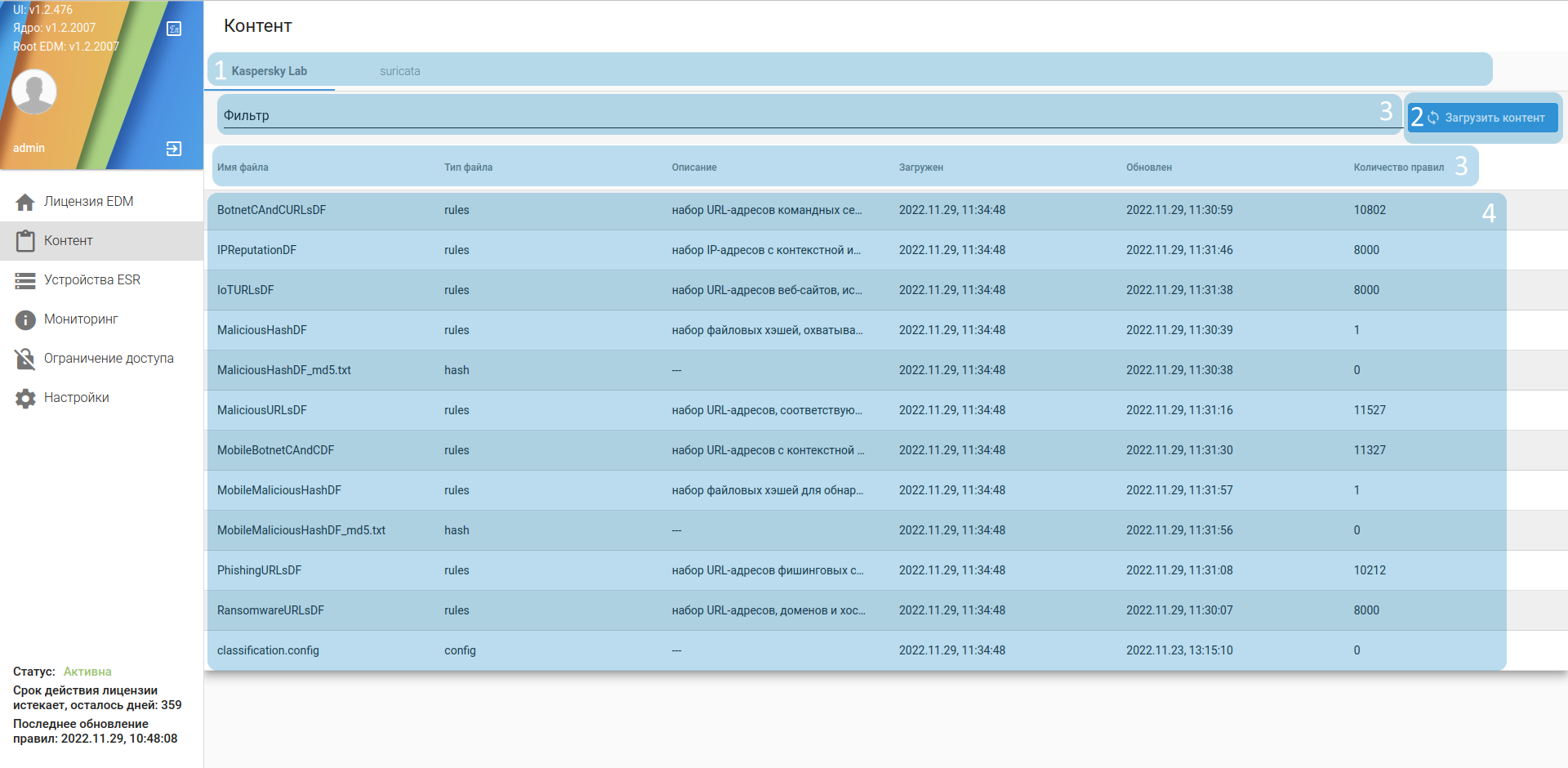Click update time 2022.11.29, 11:30:59
The image size is (1568, 768).
pyautogui.click(x=1179, y=210)
